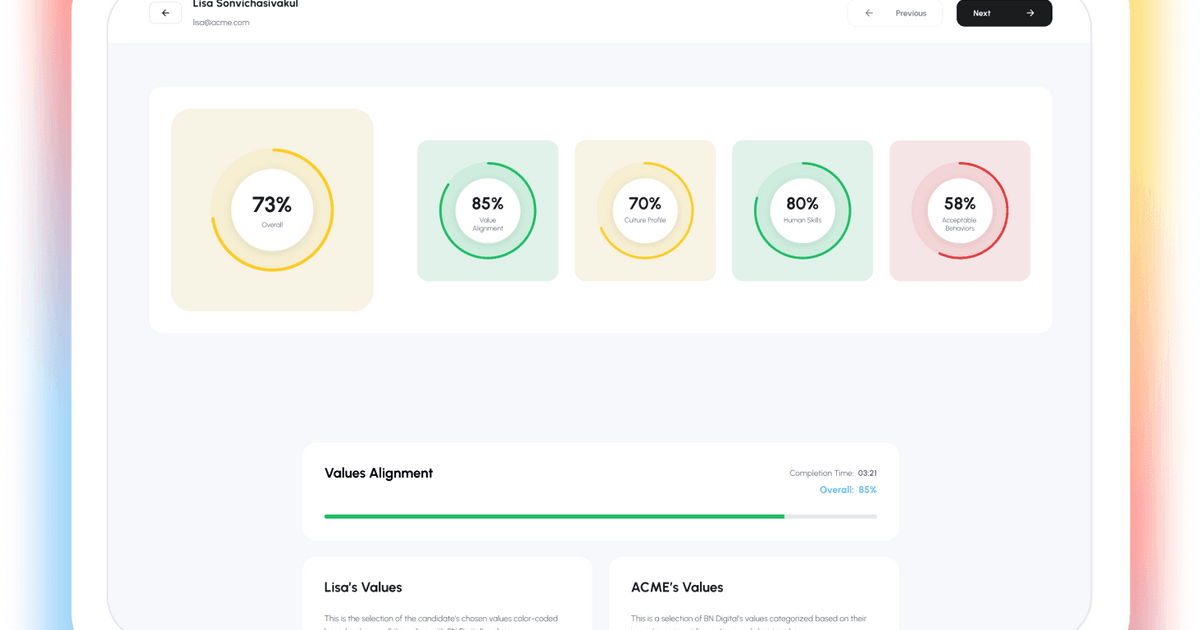Select the 80% Human Skills ring
This screenshot has height=630, width=1200.
tap(802, 211)
